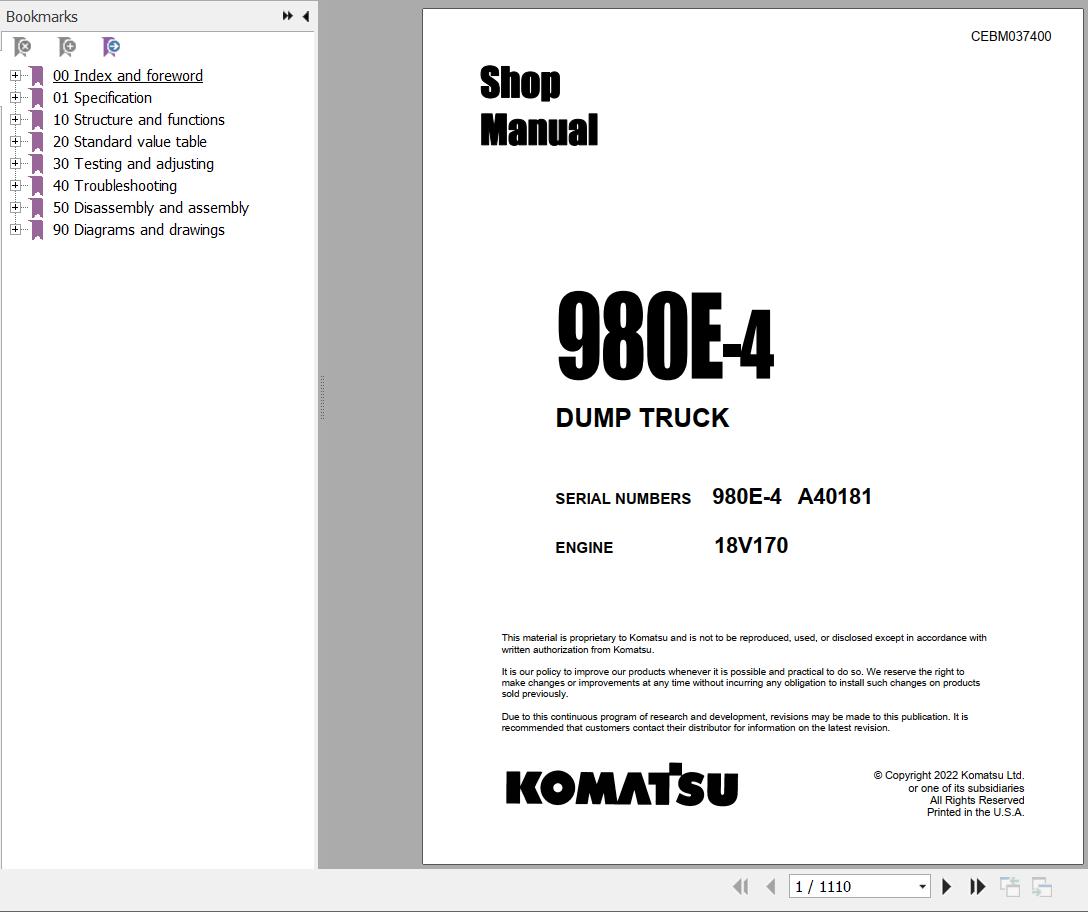The image size is (1088, 912).
Task: Open the 20 Standard value table bookmark
Action: [x=130, y=142]
